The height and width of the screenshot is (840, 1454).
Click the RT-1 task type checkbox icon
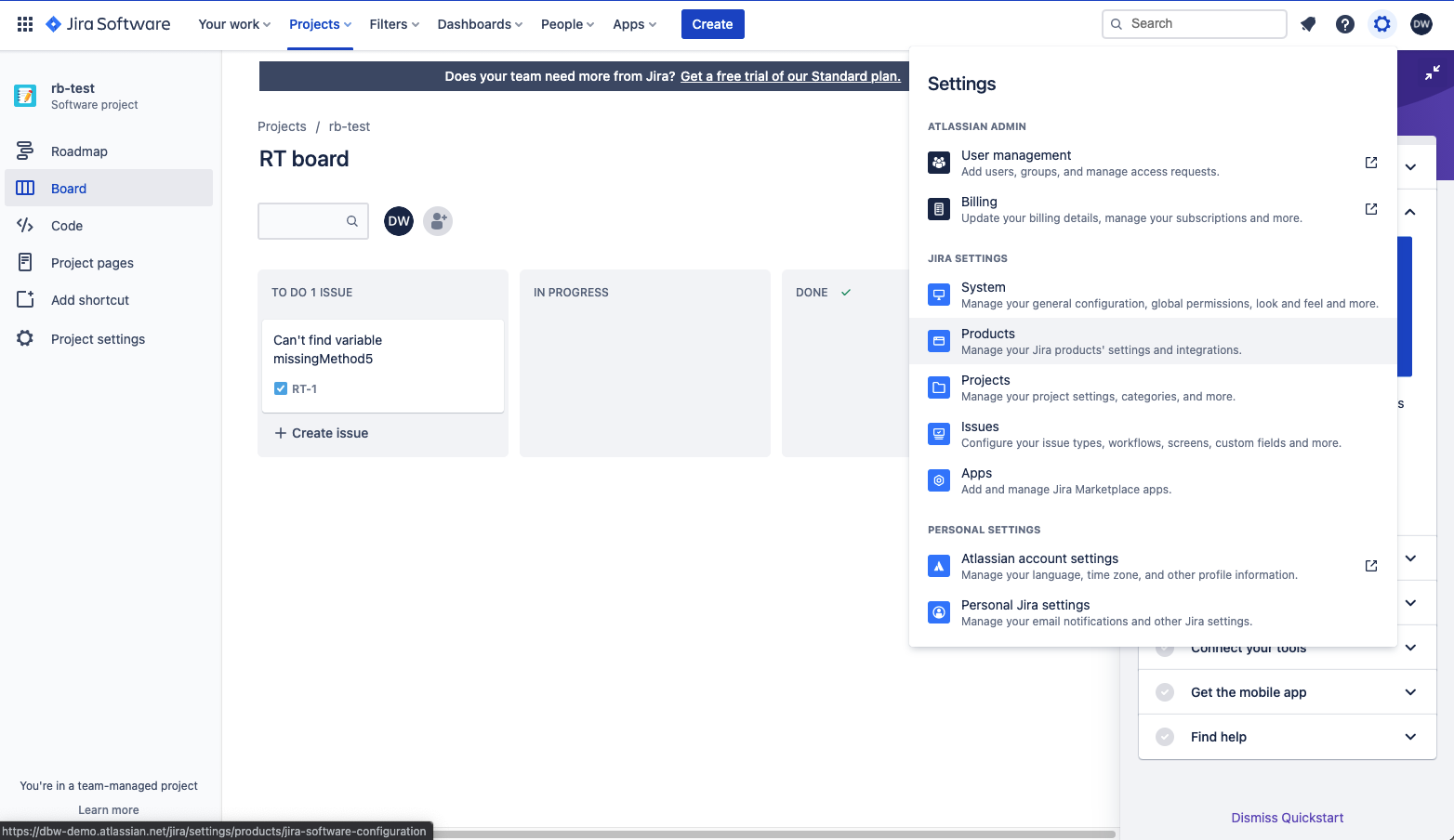click(281, 389)
